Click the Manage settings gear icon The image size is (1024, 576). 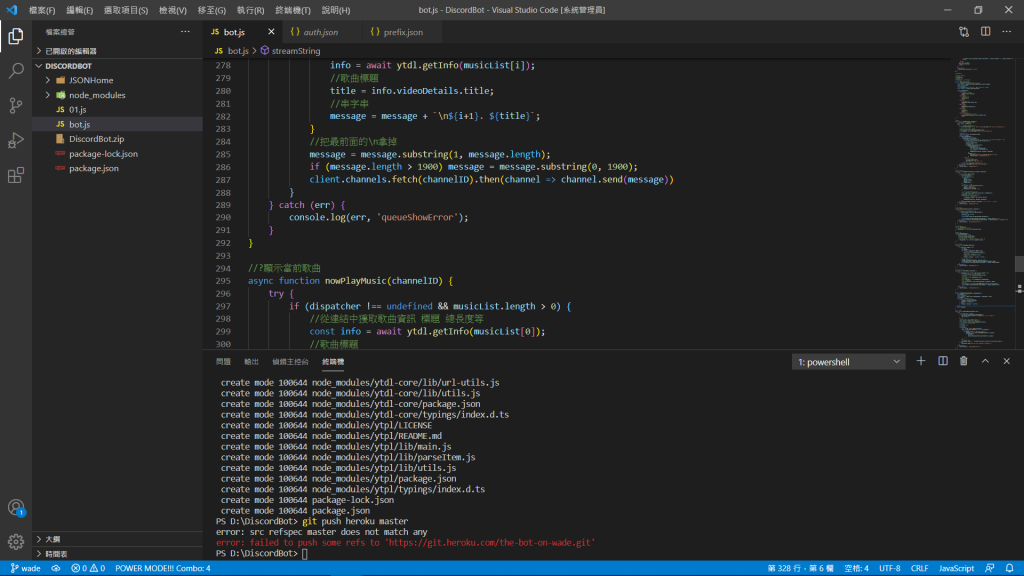coord(16,541)
